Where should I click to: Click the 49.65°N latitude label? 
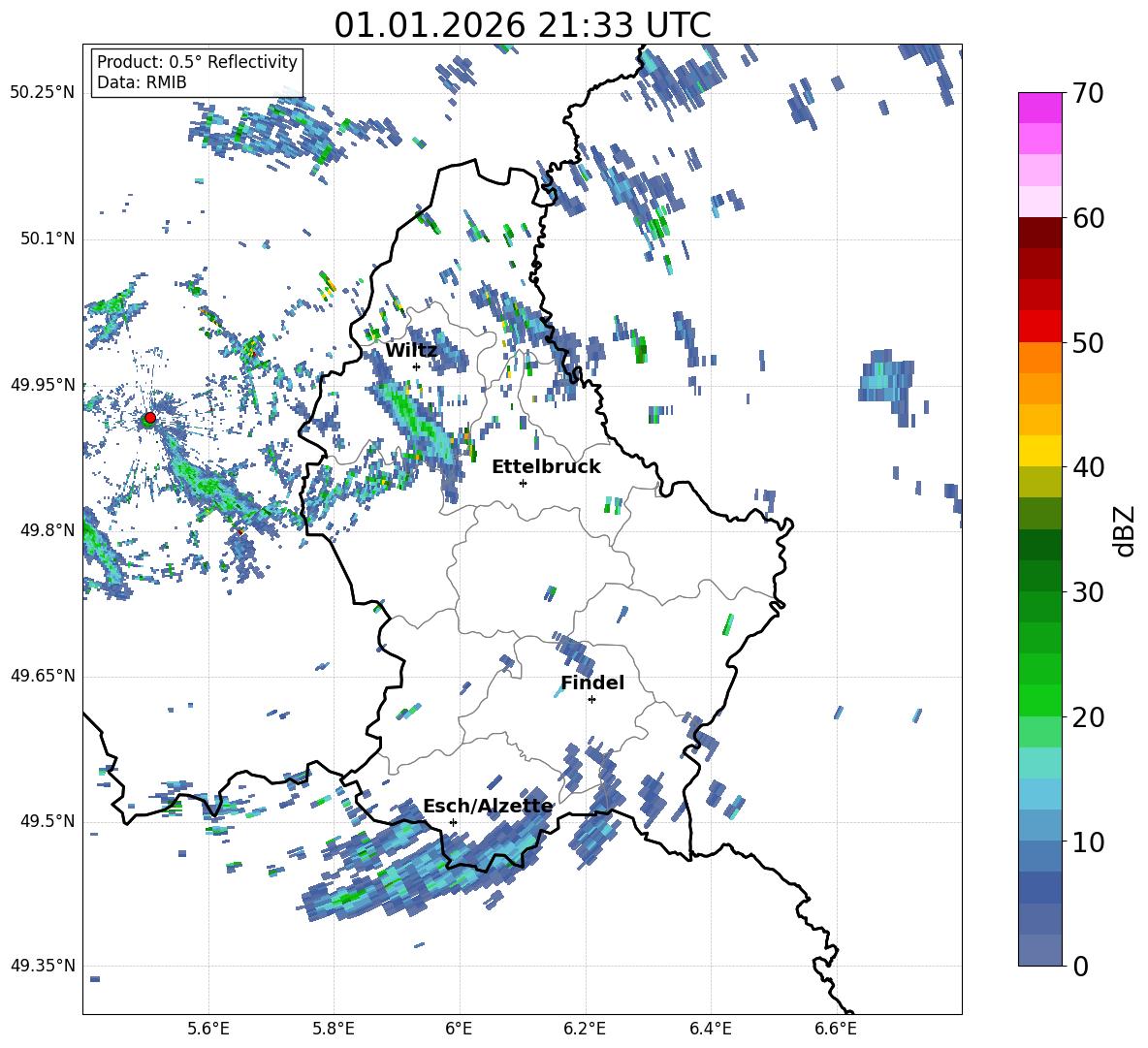click(x=43, y=676)
